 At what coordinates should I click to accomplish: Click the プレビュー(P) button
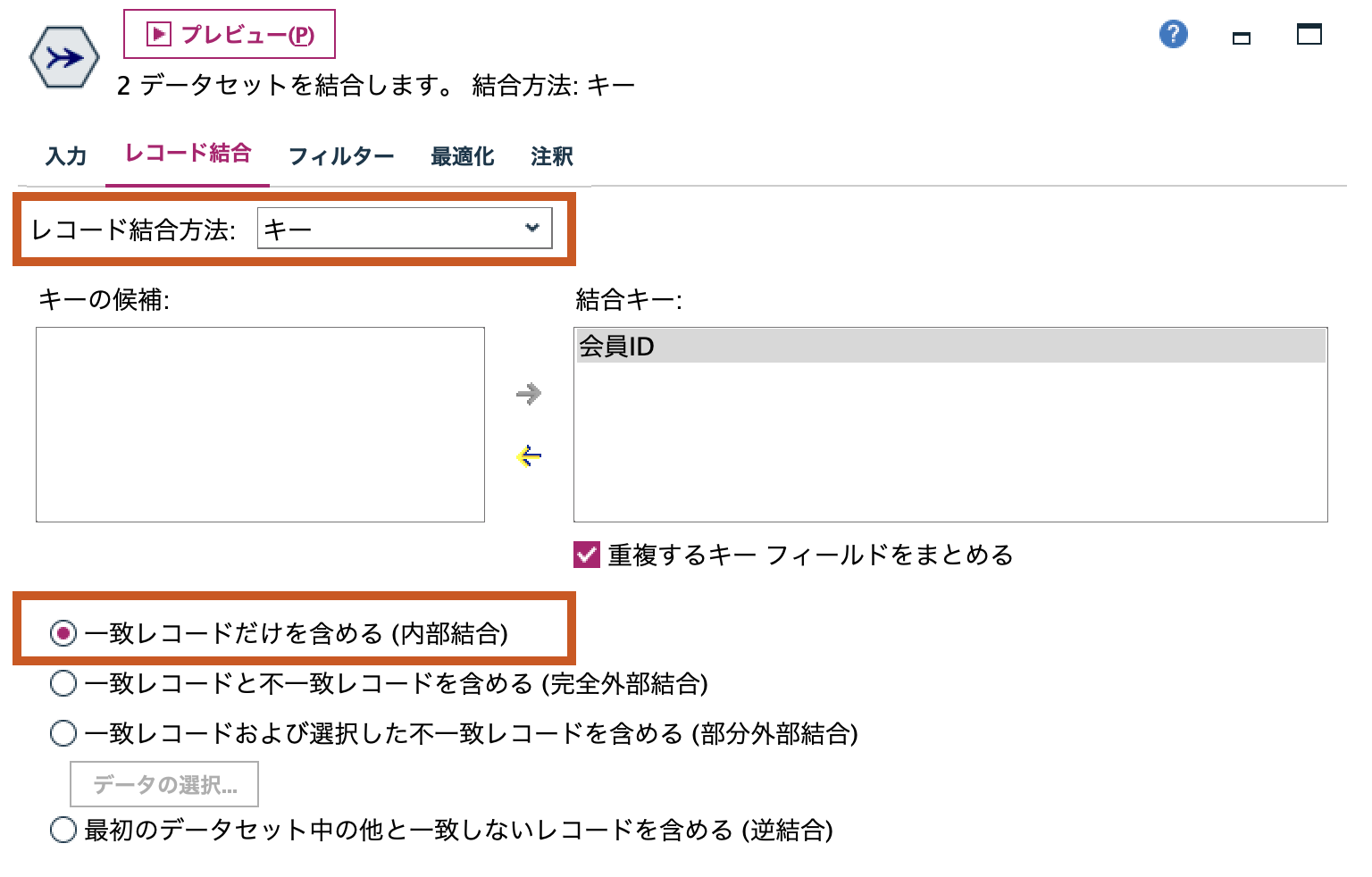click(x=229, y=34)
